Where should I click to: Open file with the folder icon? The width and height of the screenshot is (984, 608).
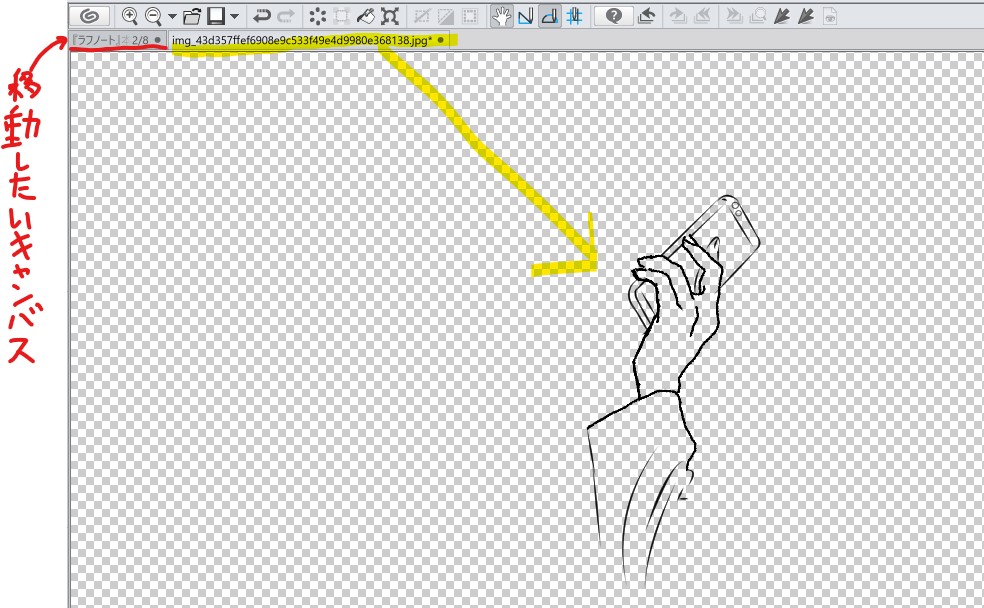(192, 16)
